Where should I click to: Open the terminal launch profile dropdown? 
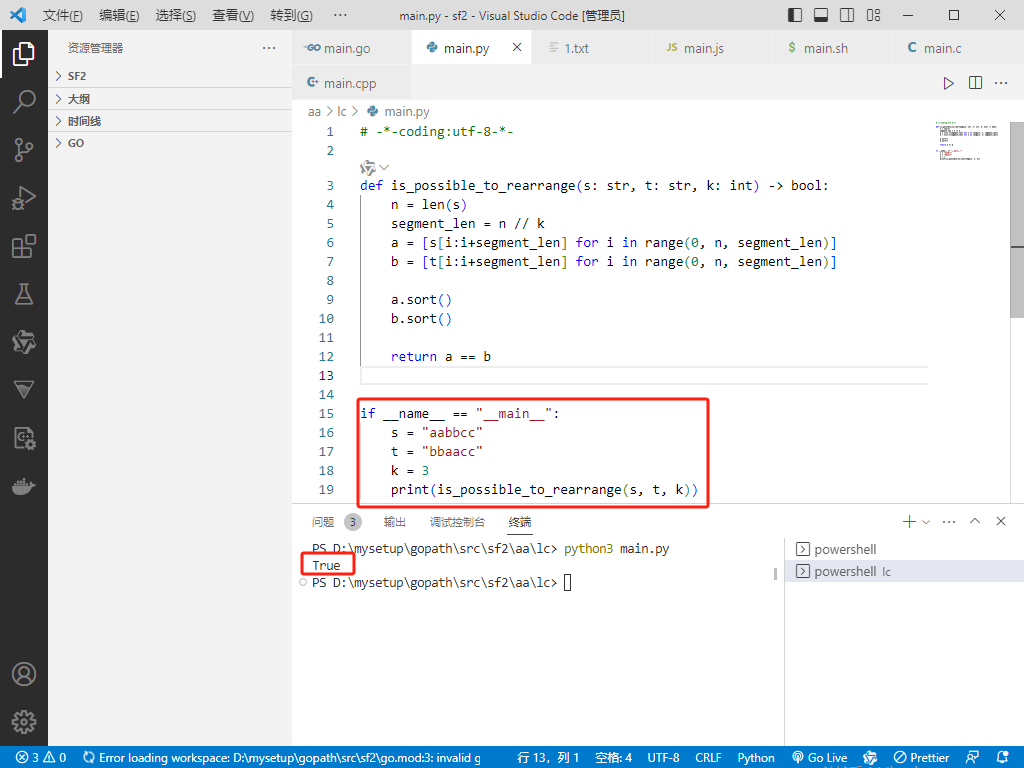pos(926,522)
